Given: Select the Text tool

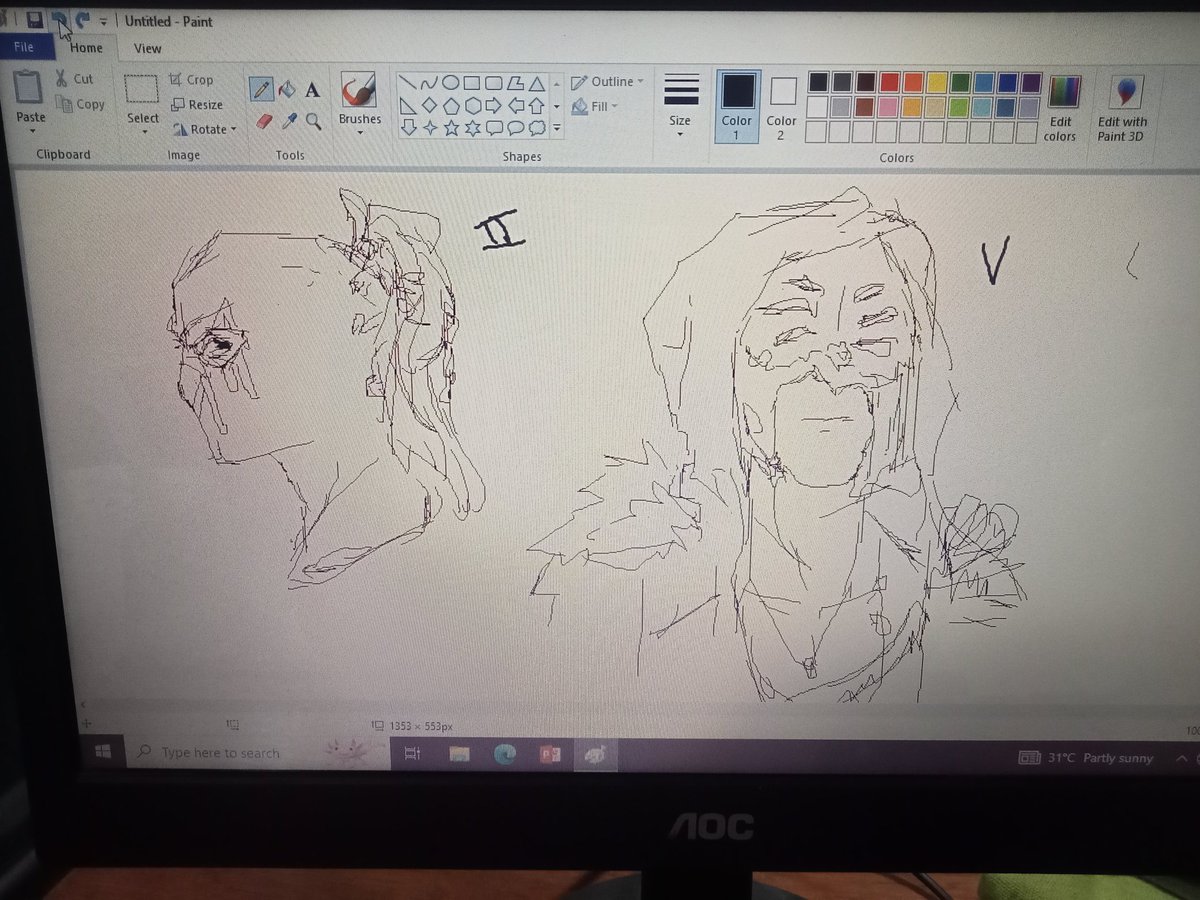Looking at the screenshot, I should pos(312,90).
